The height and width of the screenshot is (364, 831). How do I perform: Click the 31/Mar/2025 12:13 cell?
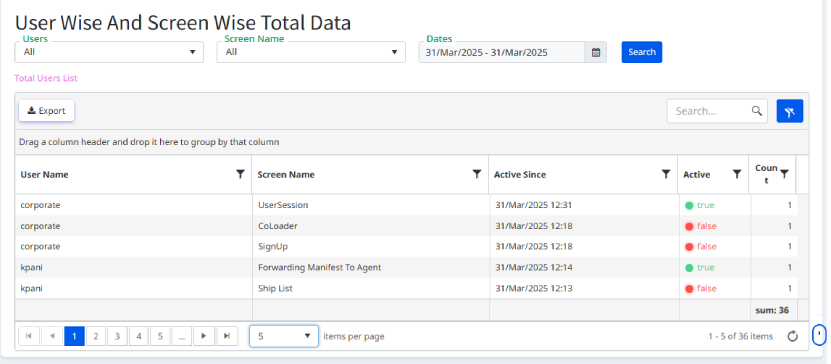click(584, 288)
